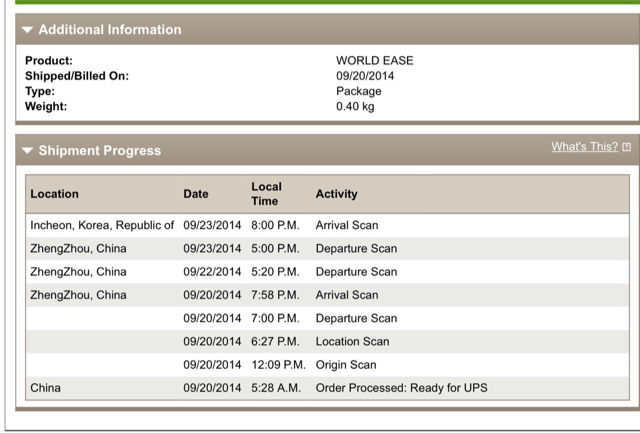The image size is (640, 433).
Task: Select the Location column header
Action: click(x=54, y=194)
